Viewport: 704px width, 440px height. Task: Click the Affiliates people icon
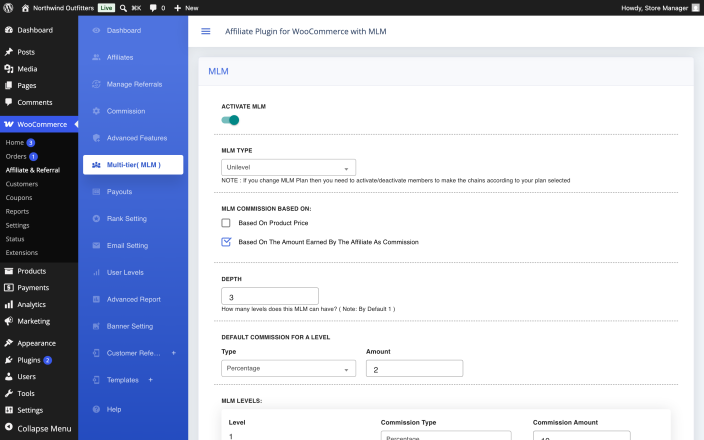(x=96, y=57)
